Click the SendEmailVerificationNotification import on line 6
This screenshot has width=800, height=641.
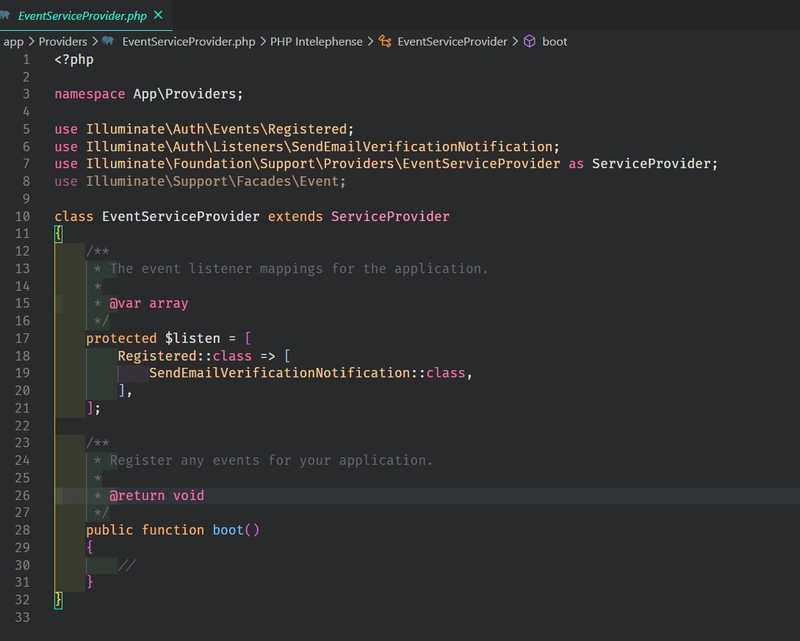click(x=322, y=147)
